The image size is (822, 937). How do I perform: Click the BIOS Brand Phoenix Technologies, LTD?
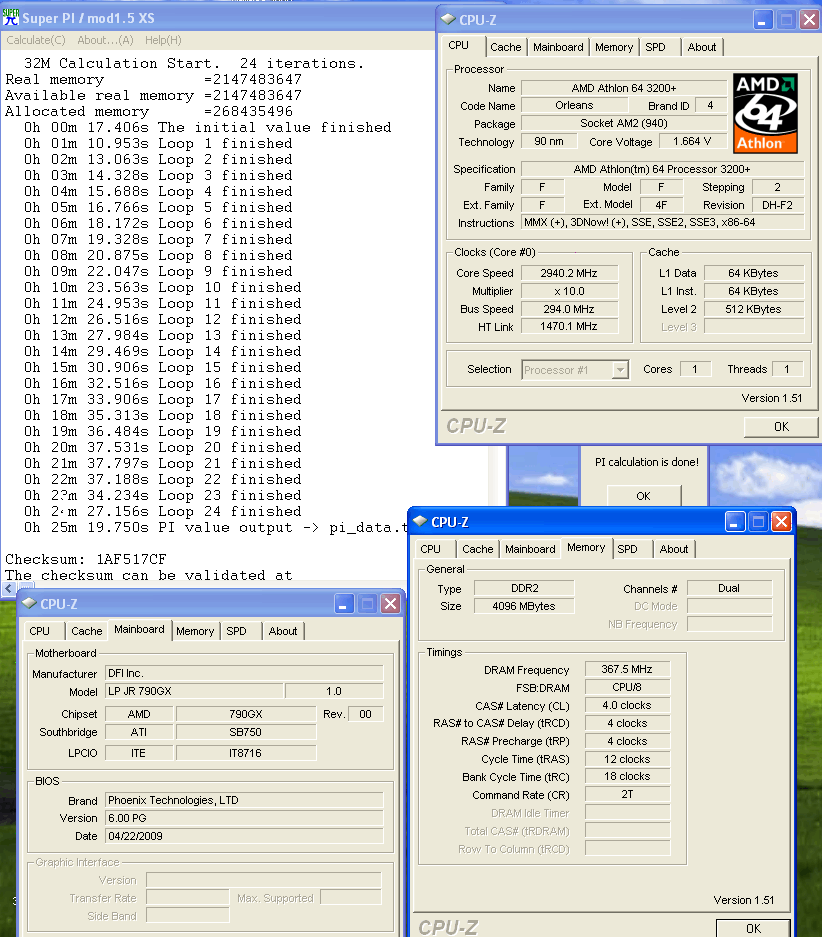[x=244, y=800]
